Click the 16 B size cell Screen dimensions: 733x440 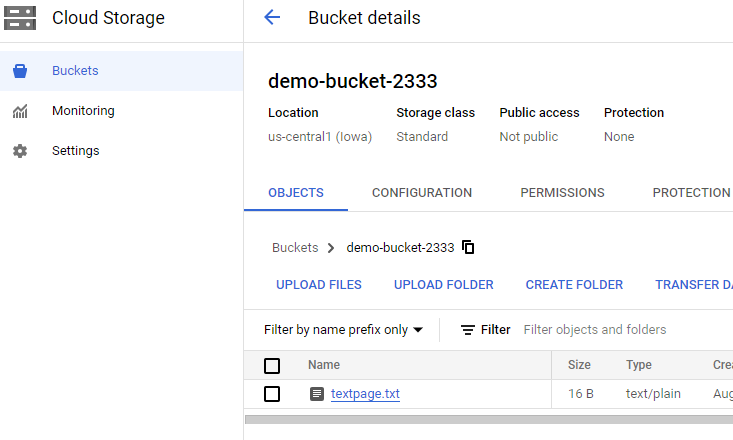[581, 394]
